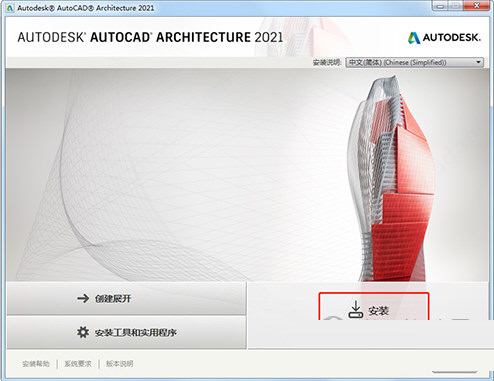The width and height of the screenshot is (494, 381).
Task: Close the installer window
Action: click(477, 6)
